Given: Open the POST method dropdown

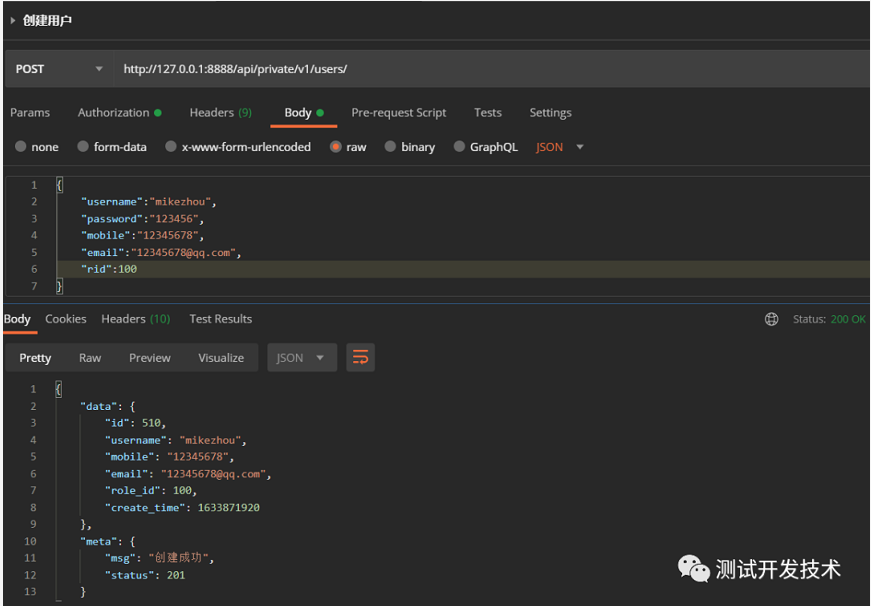Looking at the screenshot, I should coord(59,69).
